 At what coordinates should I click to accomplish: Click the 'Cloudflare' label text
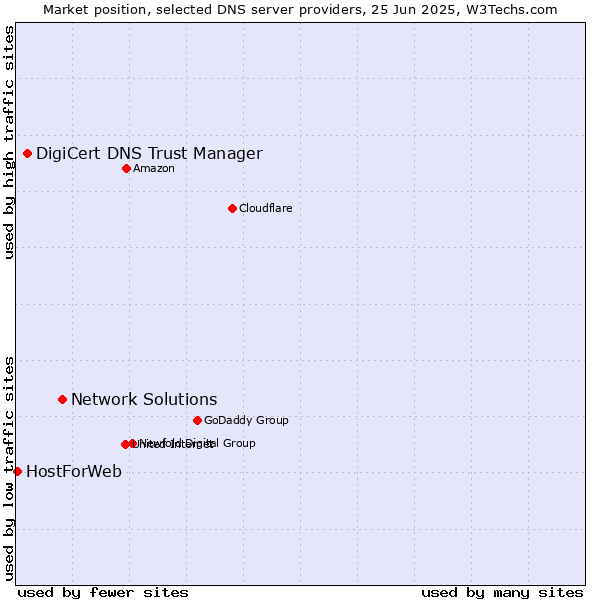click(x=266, y=208)
